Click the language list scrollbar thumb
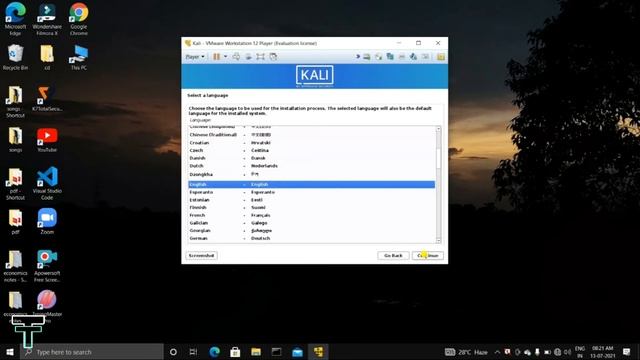 point(439,158)
